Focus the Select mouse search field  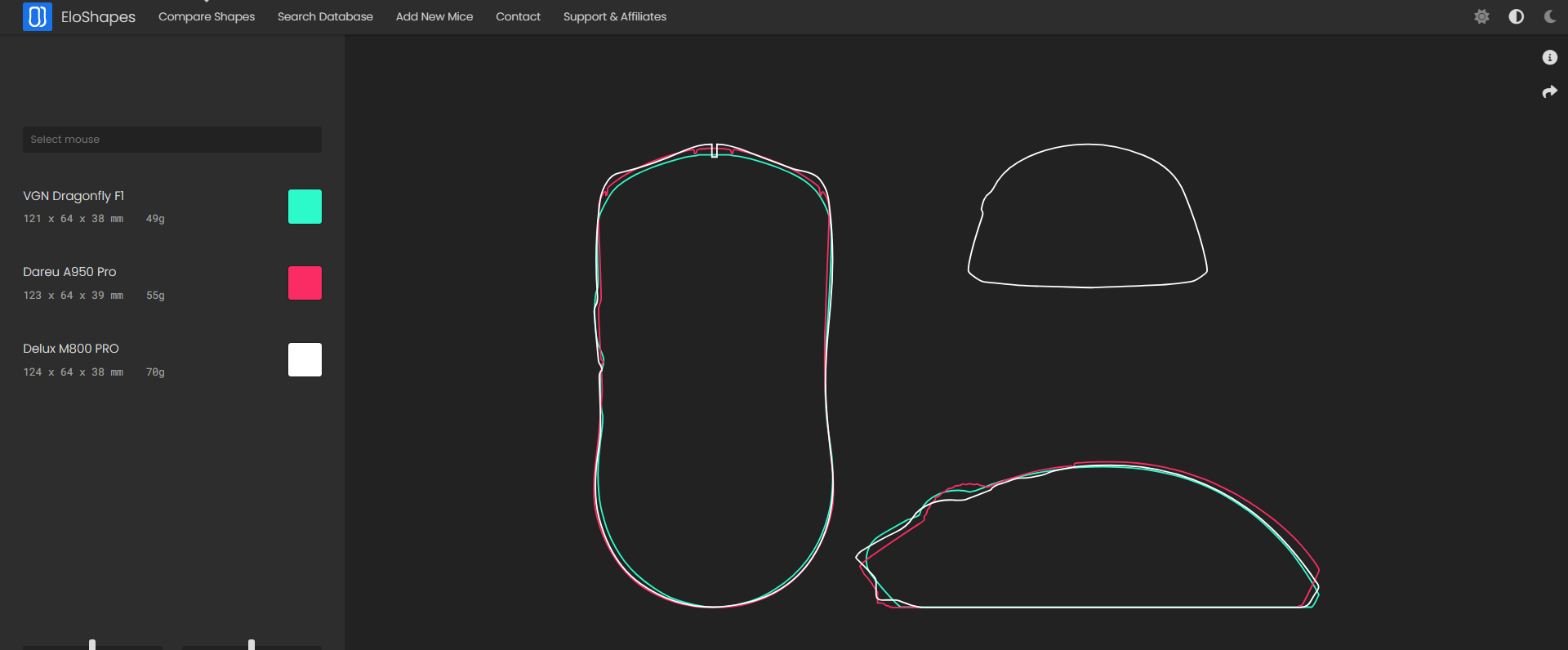172,140
